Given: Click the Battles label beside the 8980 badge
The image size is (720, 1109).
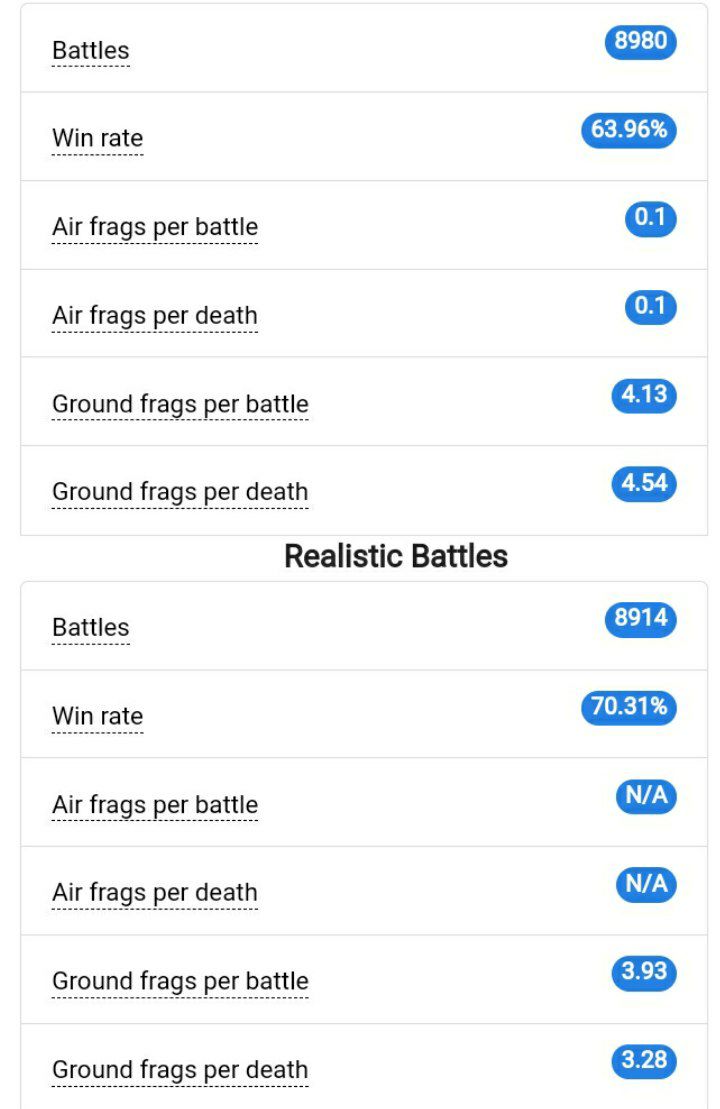Looking at the screenshot, I should pyautogui.click(x=91, y=51).
